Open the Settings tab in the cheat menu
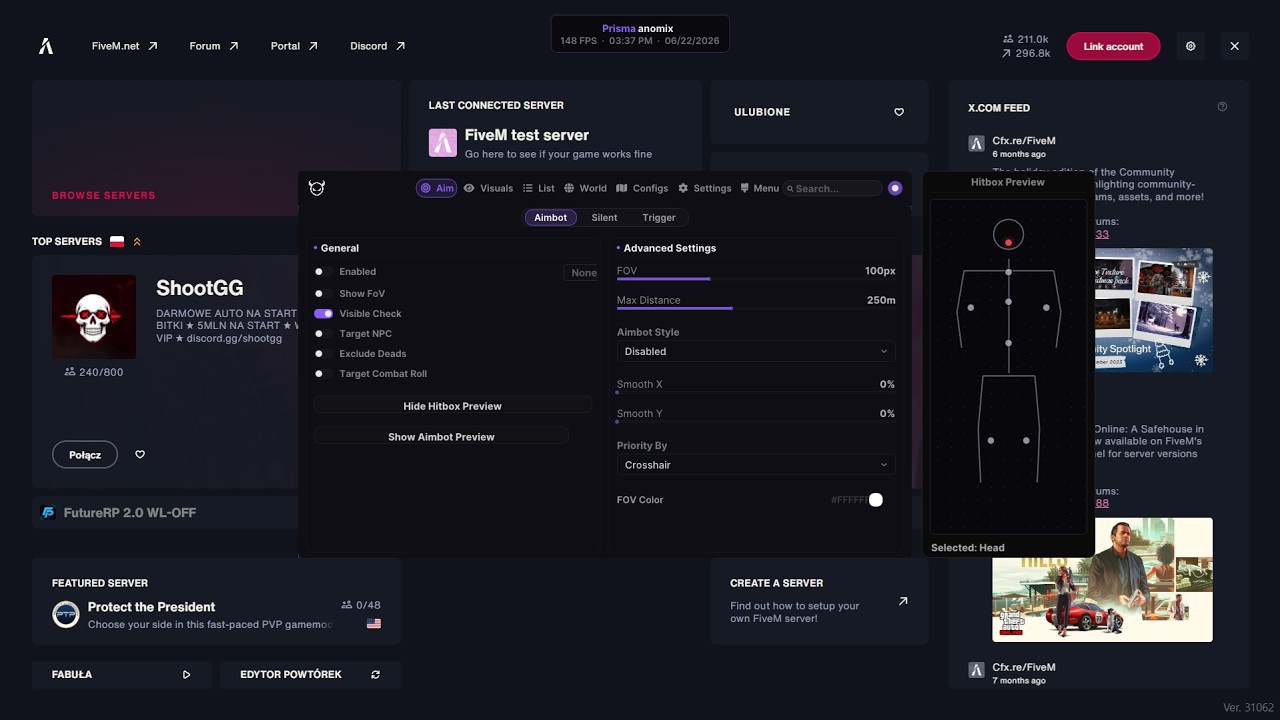 [x=704, y=188]
